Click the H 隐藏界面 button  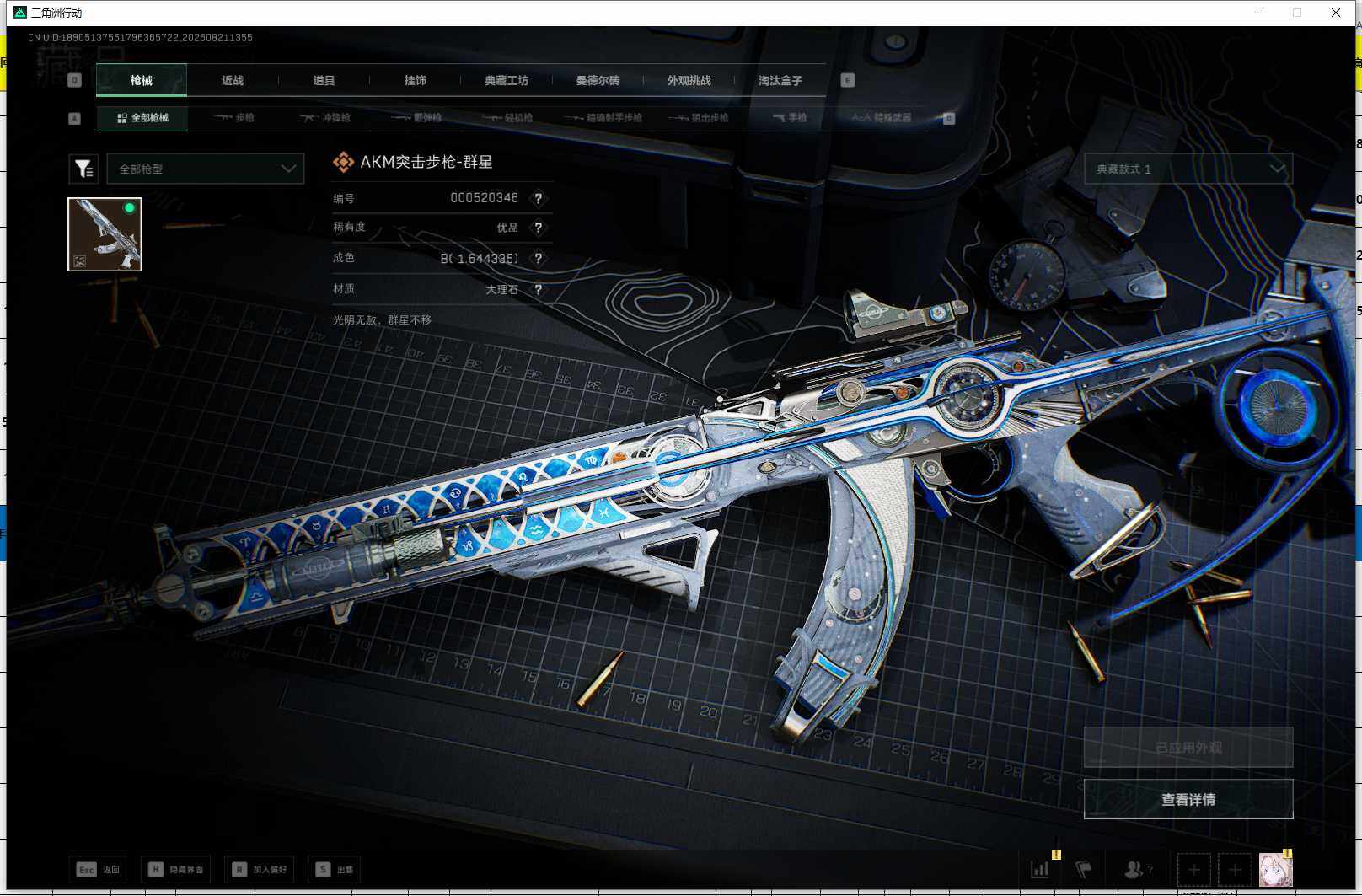click(x=175, y=869)
